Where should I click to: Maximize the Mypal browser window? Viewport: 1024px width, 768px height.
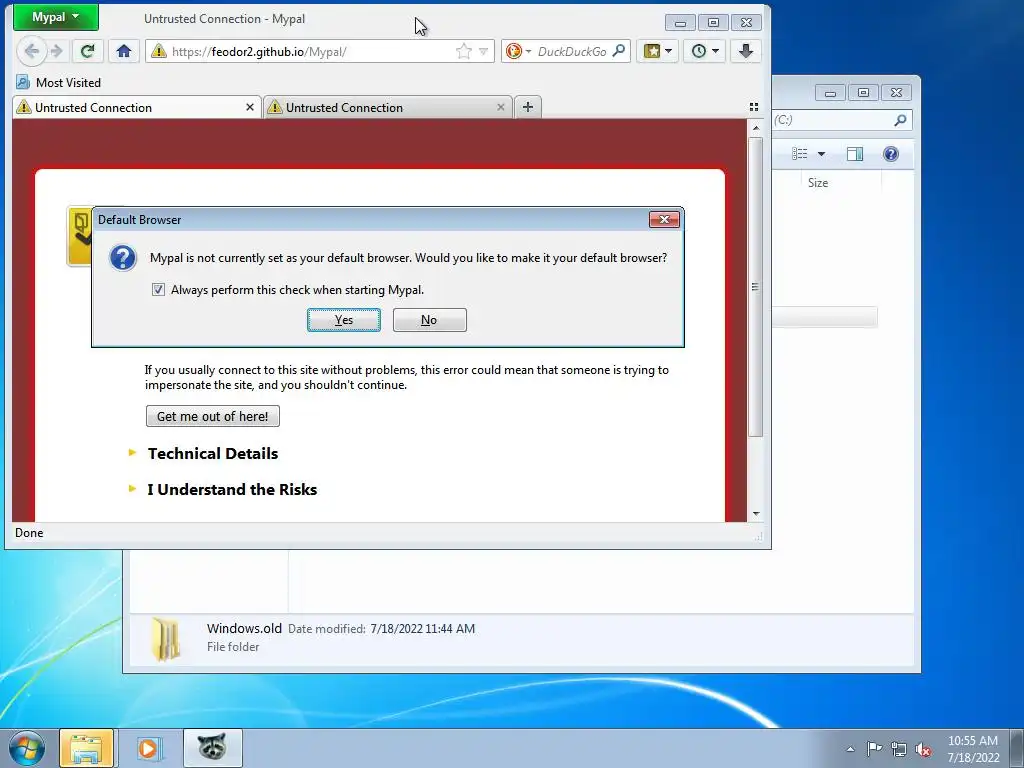(x=713, y=23)
